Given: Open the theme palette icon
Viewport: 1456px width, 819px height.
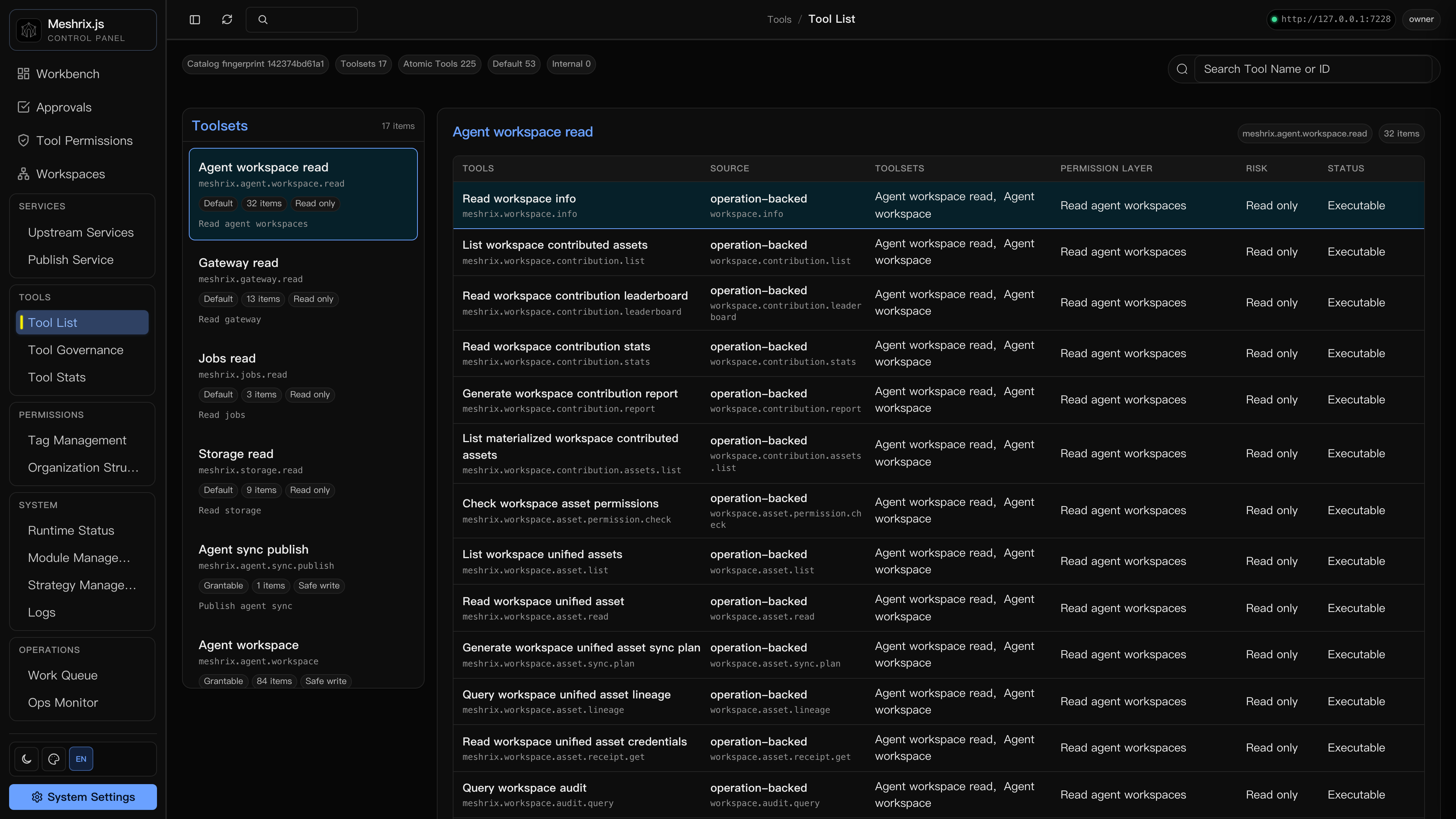Looking at the screenshot, I should (54, 759).
